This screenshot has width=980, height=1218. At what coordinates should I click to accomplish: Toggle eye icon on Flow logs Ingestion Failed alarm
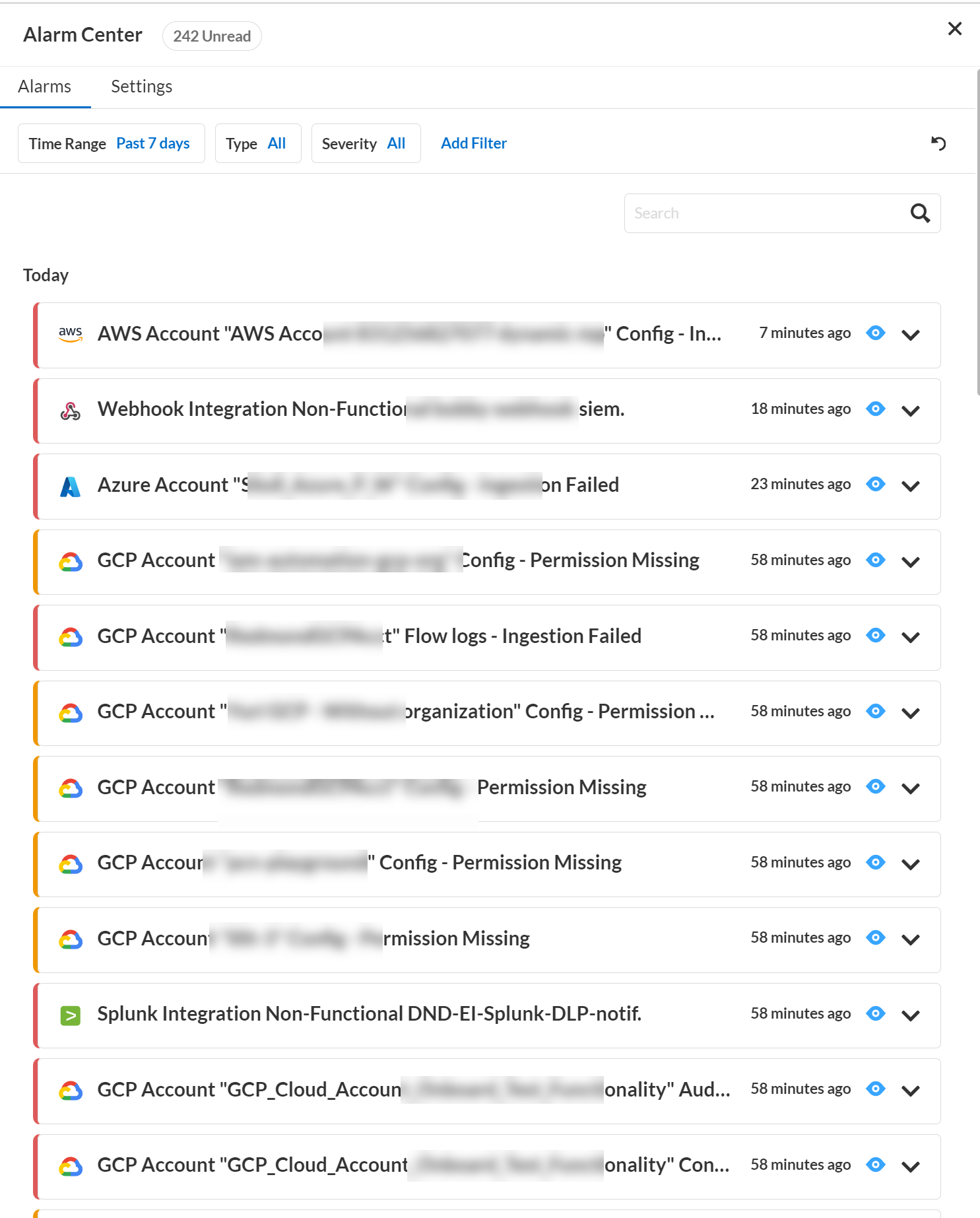pyautogui.click(x=876, y=635)
